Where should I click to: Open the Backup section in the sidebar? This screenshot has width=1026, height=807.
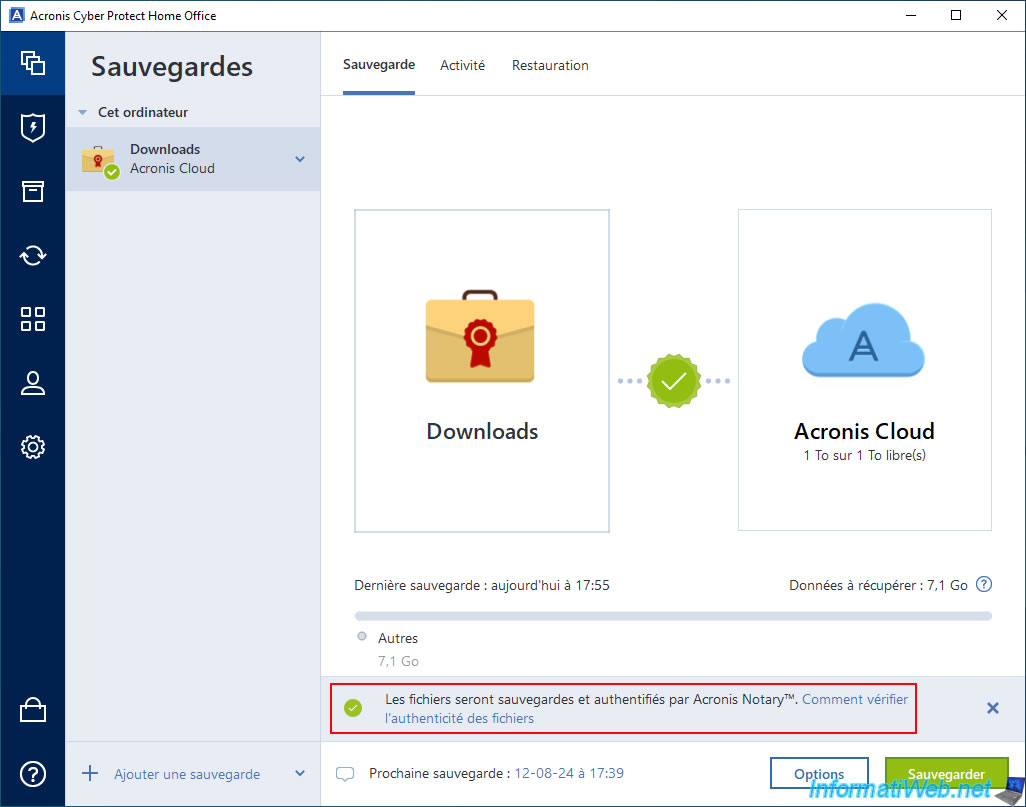pyautogui.click(x=33, y=63)
